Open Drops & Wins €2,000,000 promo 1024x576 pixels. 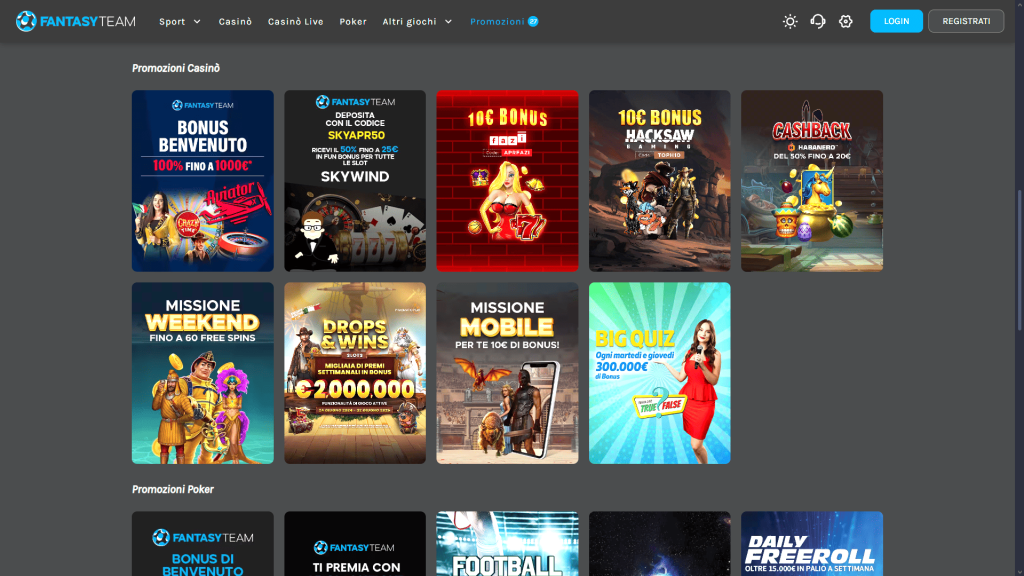pos(355,373)
